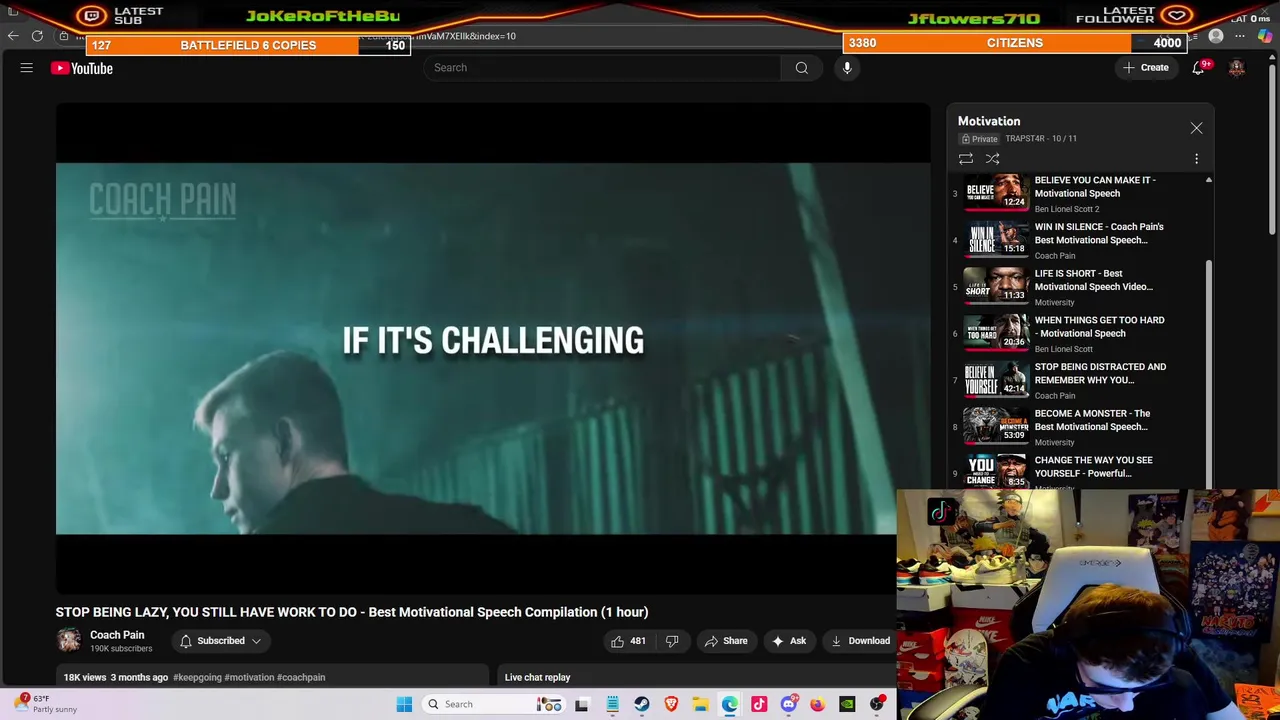
Task: Open Coach Pain channel name link
Action: click(117, 635)
